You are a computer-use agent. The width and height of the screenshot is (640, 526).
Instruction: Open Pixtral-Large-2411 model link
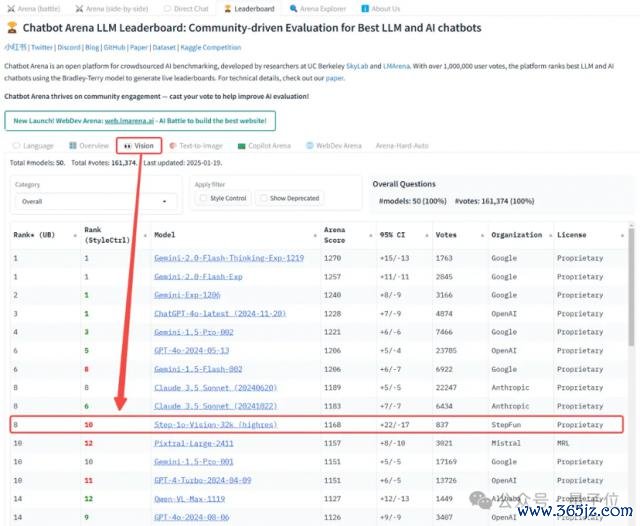click(193, 444)
